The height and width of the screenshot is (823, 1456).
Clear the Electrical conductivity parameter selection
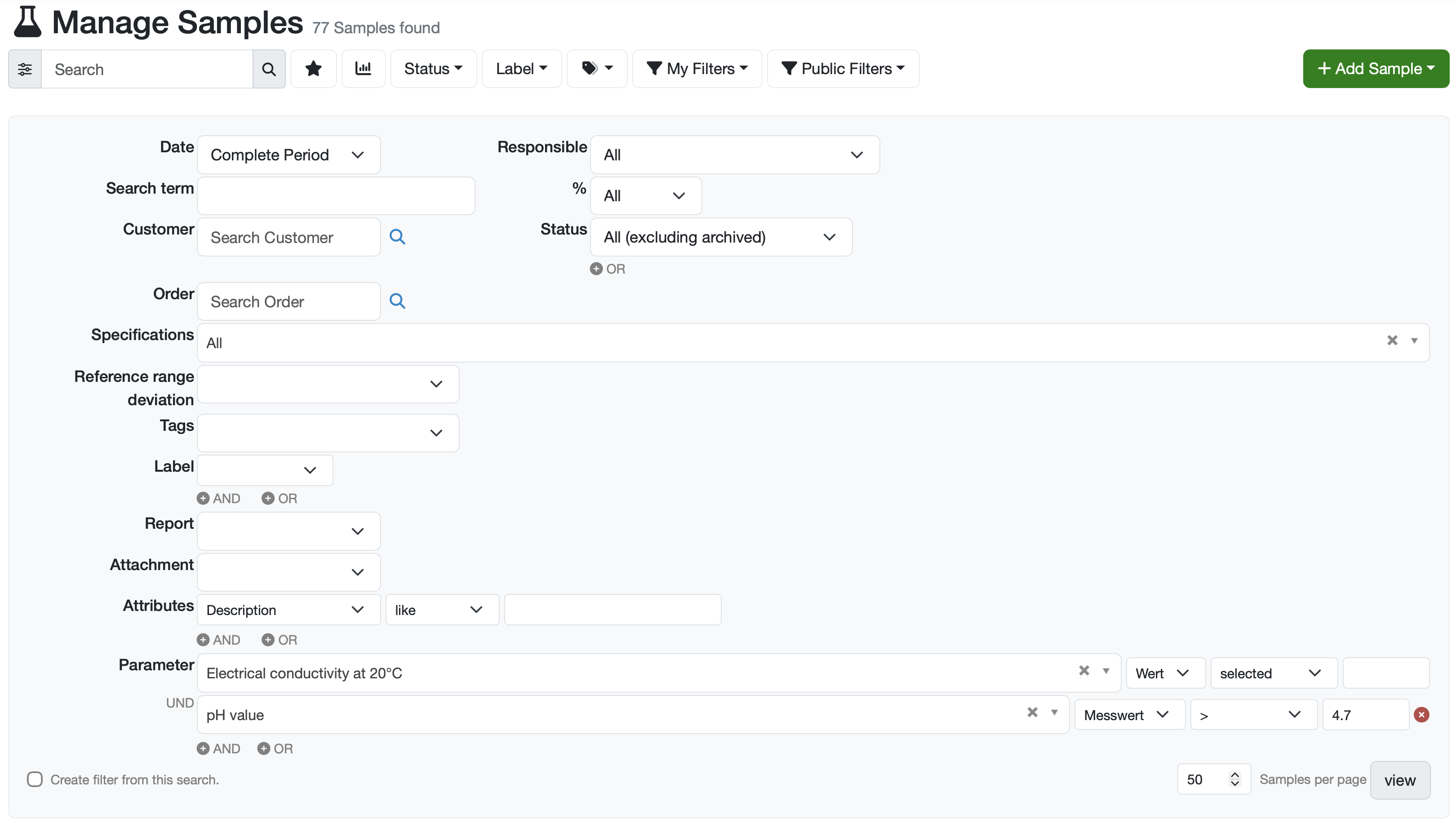point(1083,670)
